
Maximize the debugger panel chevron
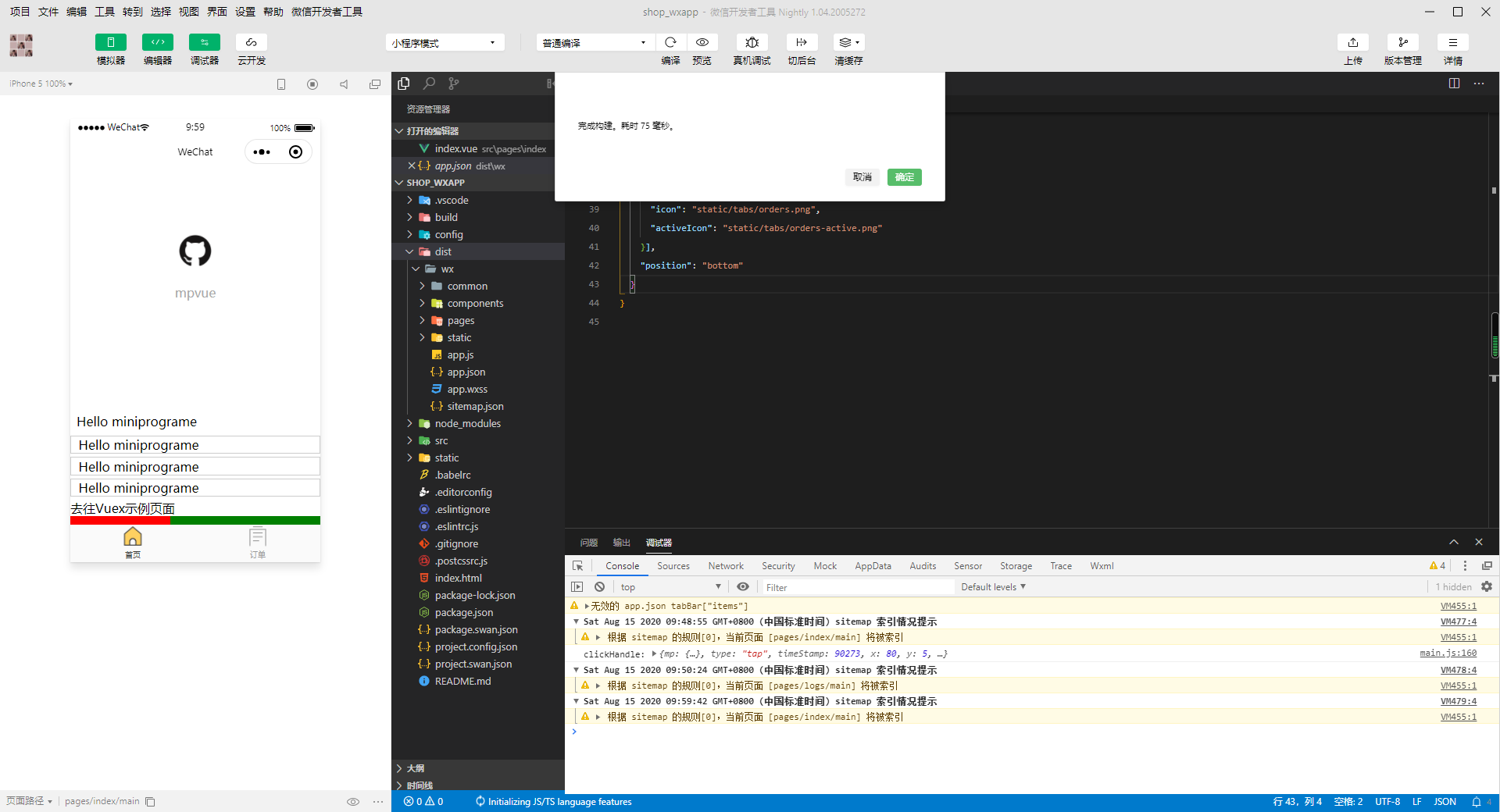coord(1454,542)
